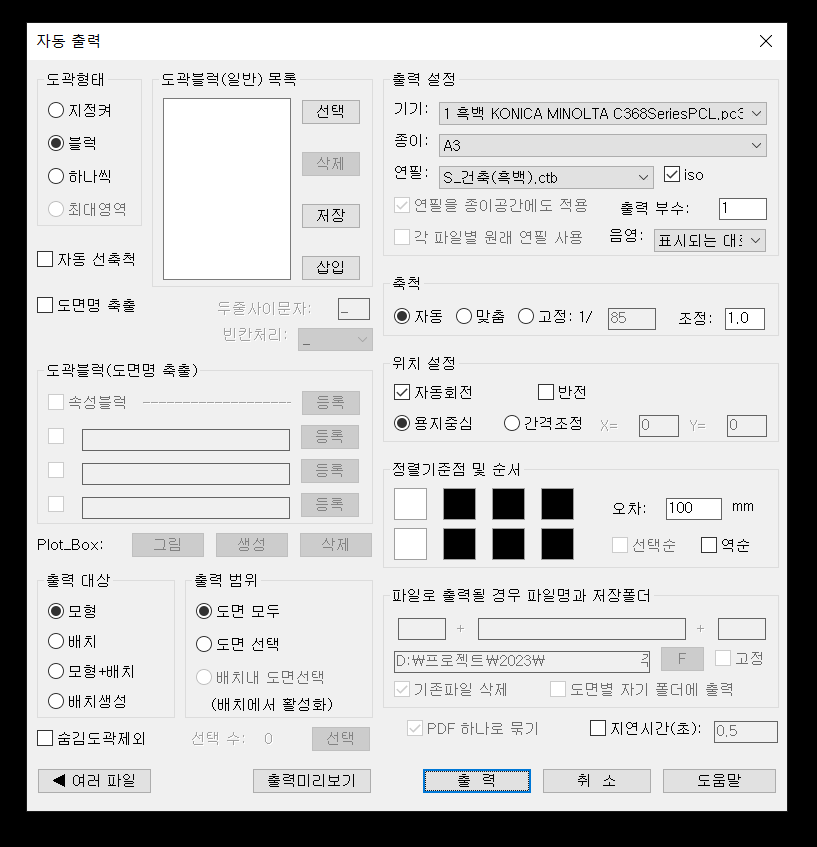The image size is (817, 847).
Task: Click the 출력 print button
Action: tap(477, 782)
